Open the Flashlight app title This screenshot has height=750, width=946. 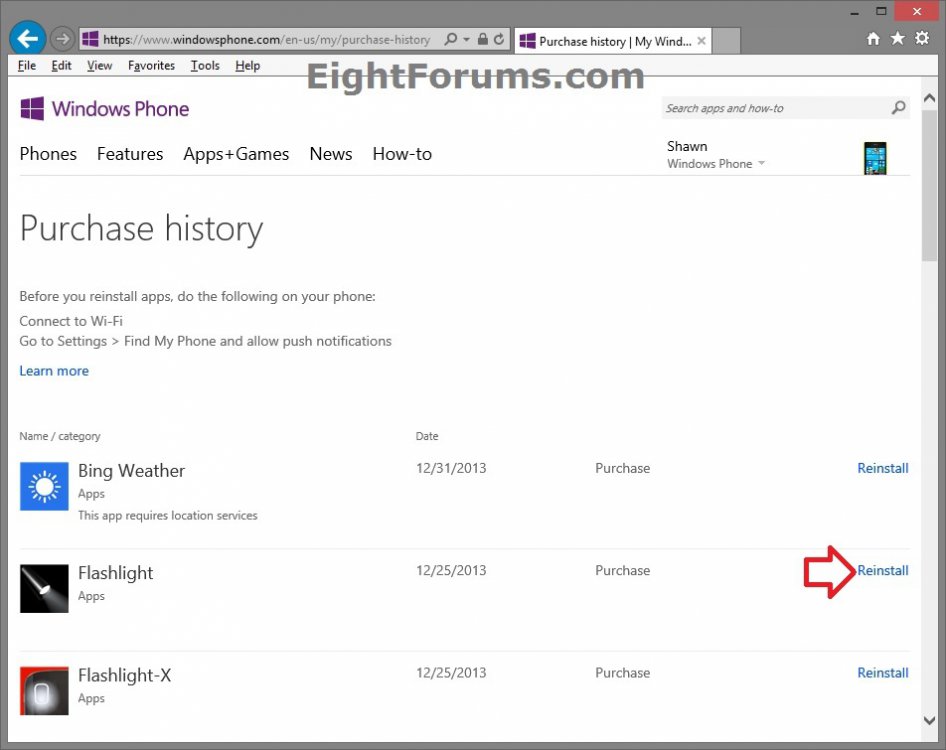coord(116,573)
